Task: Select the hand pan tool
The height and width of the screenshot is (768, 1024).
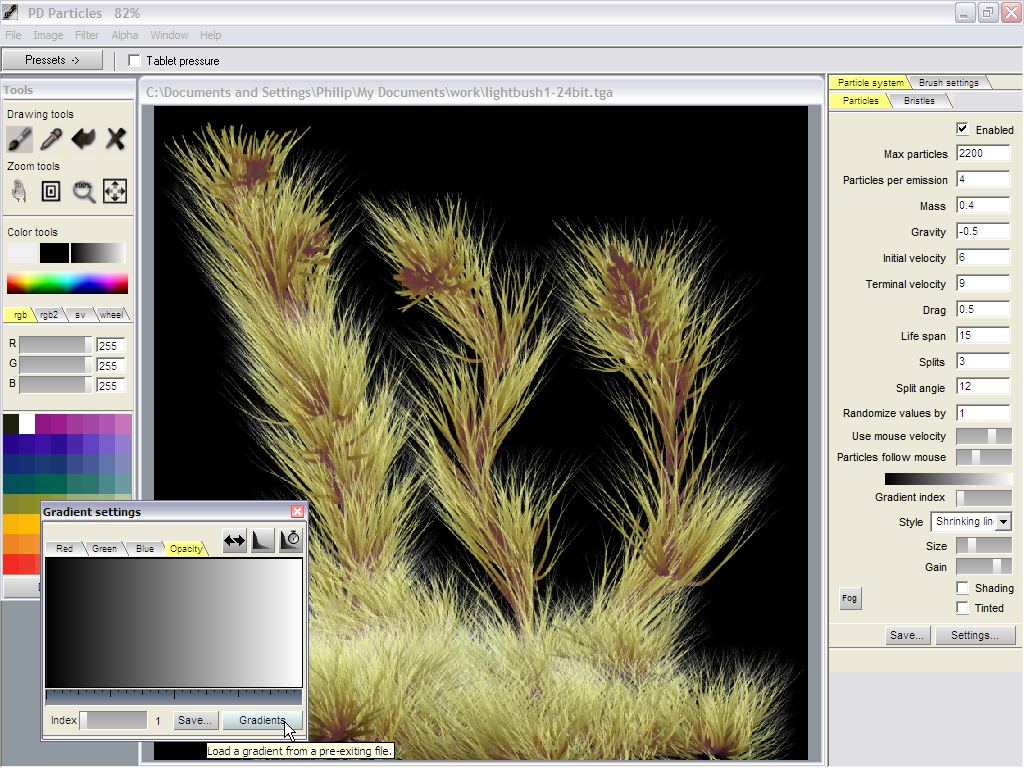Action: tap(19, 191)
